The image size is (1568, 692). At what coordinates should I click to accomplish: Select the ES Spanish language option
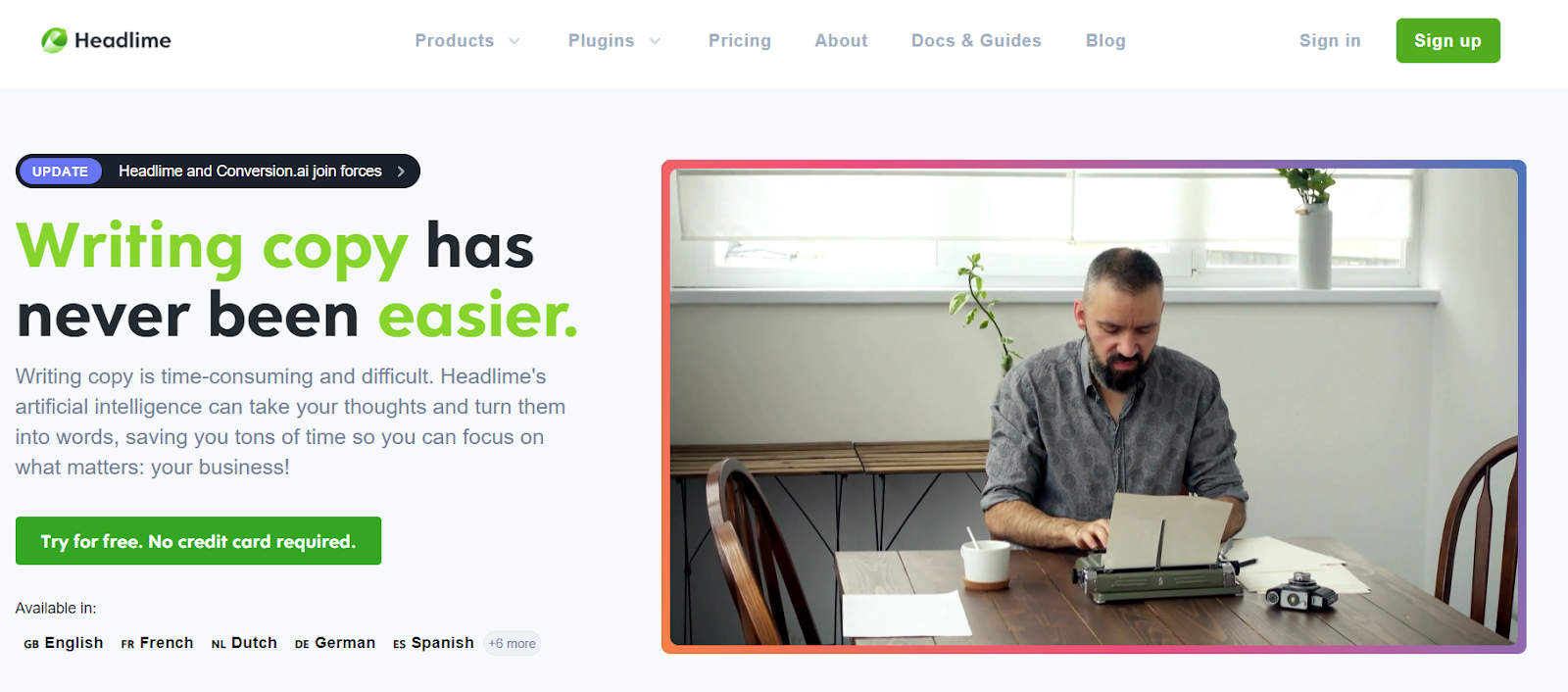pos(433,643)
